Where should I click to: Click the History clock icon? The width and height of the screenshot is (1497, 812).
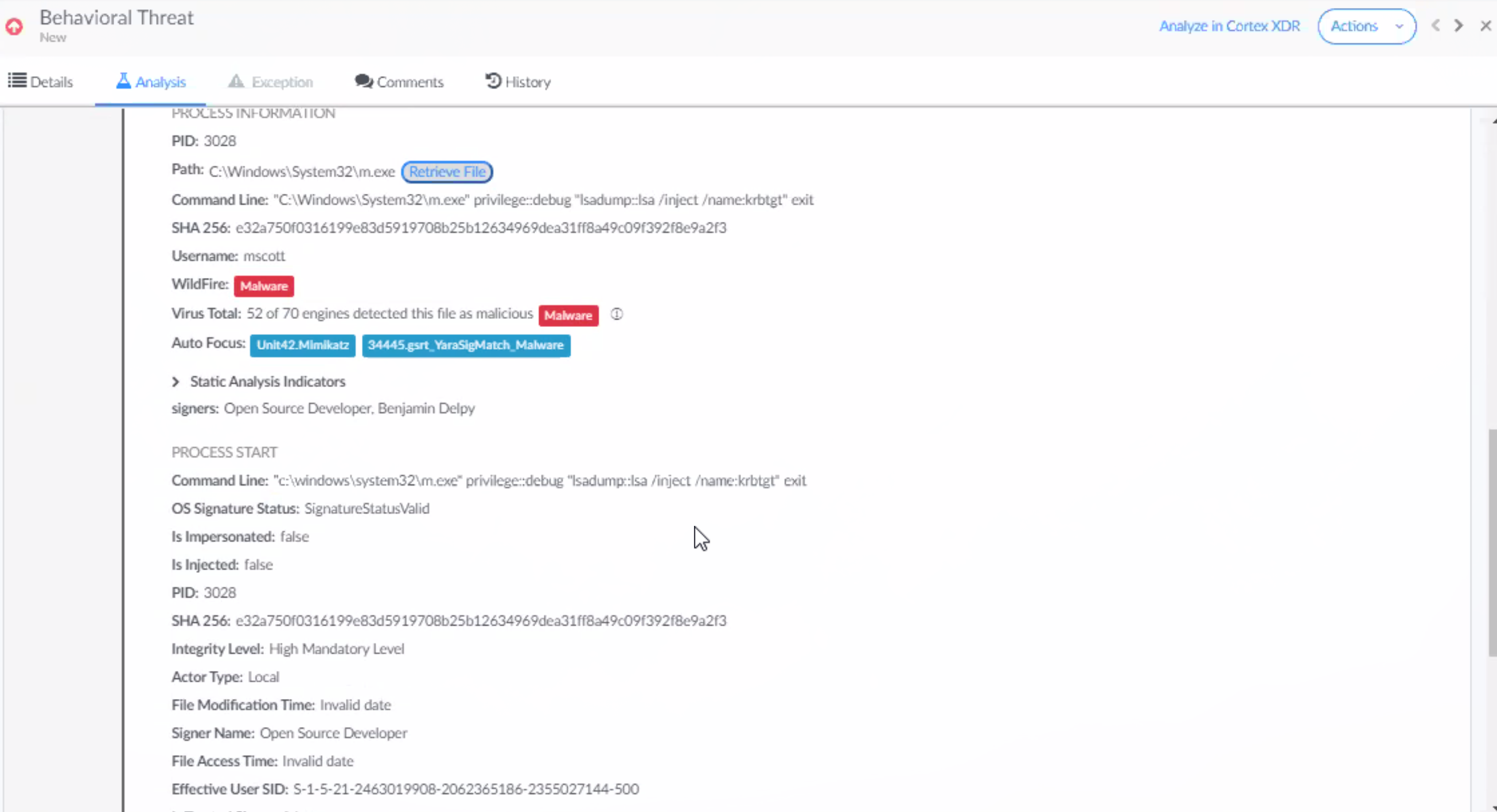pos(493,81)
